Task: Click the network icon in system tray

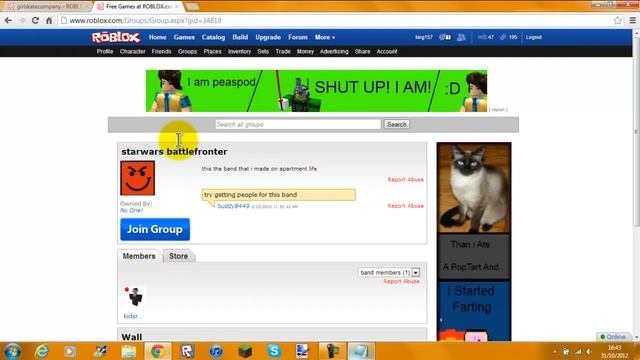Action: (578, 351)
